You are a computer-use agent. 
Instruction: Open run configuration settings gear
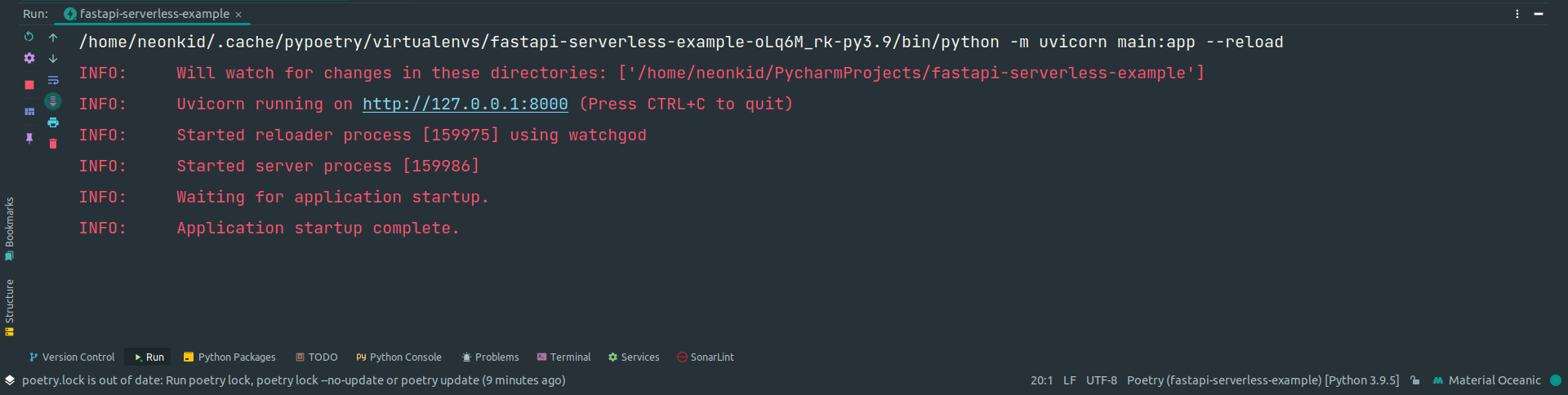[x=29, y=58]
